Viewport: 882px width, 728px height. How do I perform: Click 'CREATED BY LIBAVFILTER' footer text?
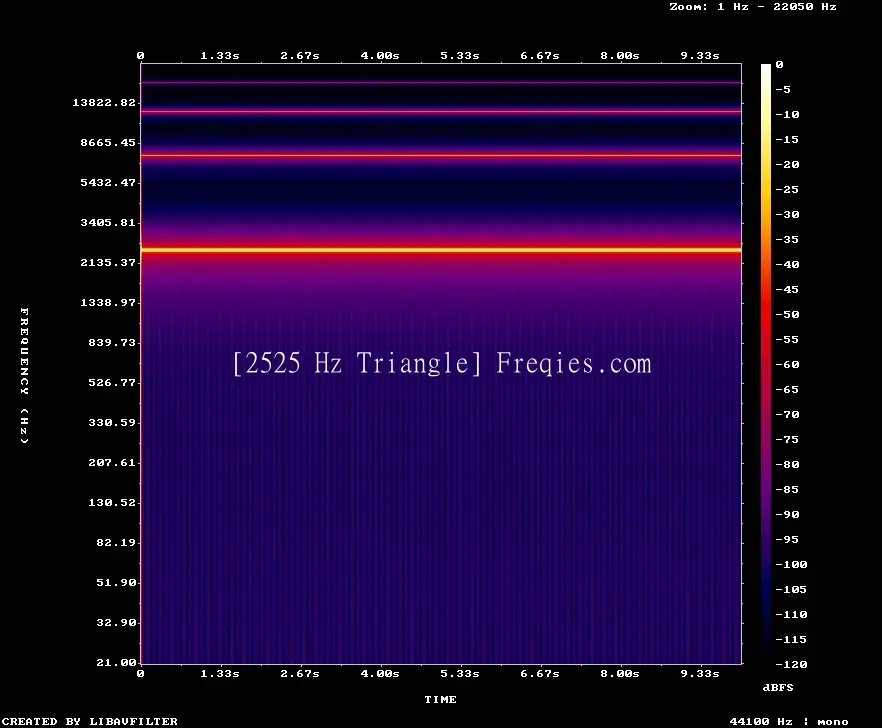coord(89,721)
